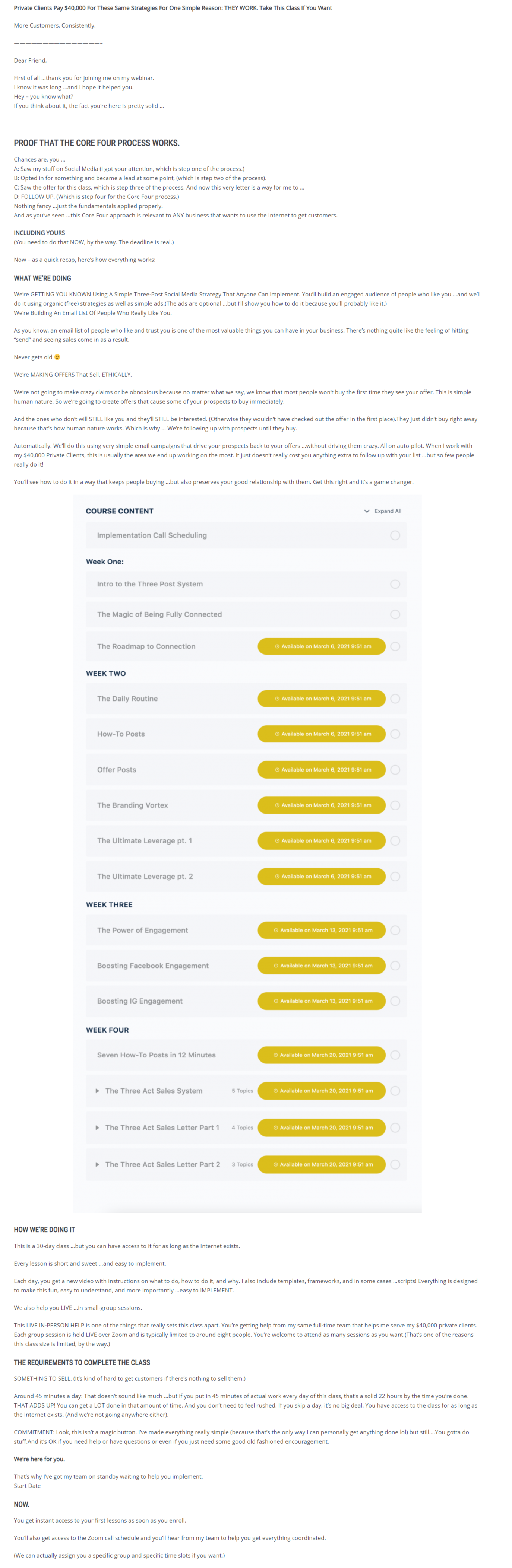Image resolution: width=512 pixels, height=1568 pixels.
Task: Toggle completion circle for Implementation Call Scheduling
Action: [395, 535]
